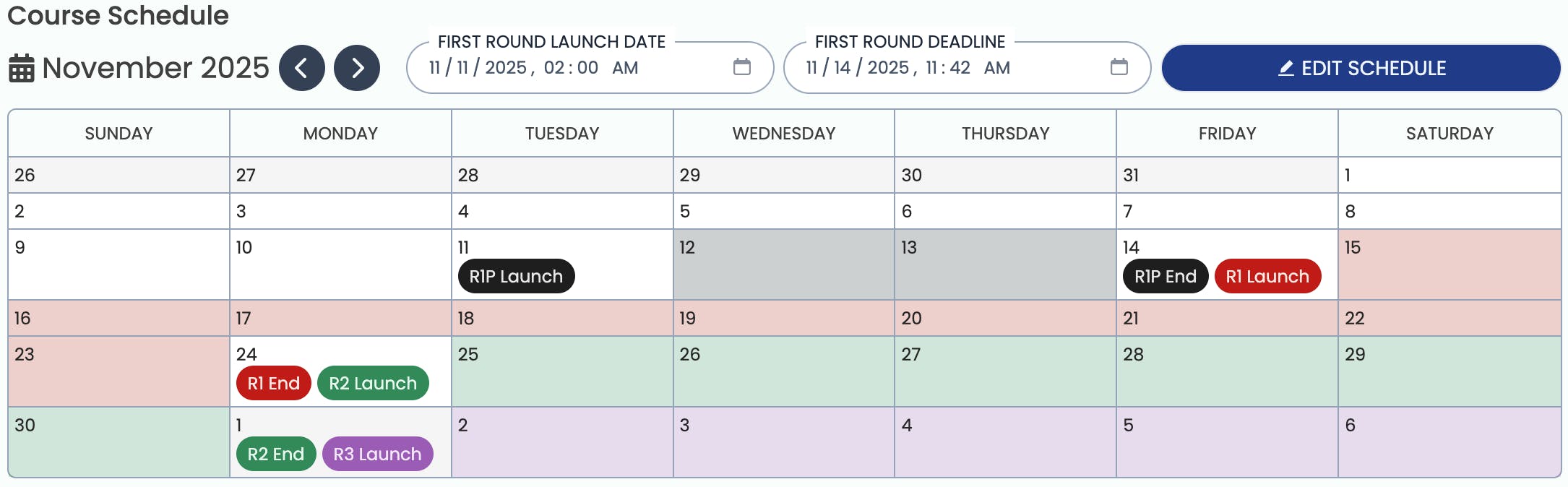Screen dimensions: 1568x487
Task: Click the R1 Launch badge on November 14
Action: click(x=1267, y=275)
